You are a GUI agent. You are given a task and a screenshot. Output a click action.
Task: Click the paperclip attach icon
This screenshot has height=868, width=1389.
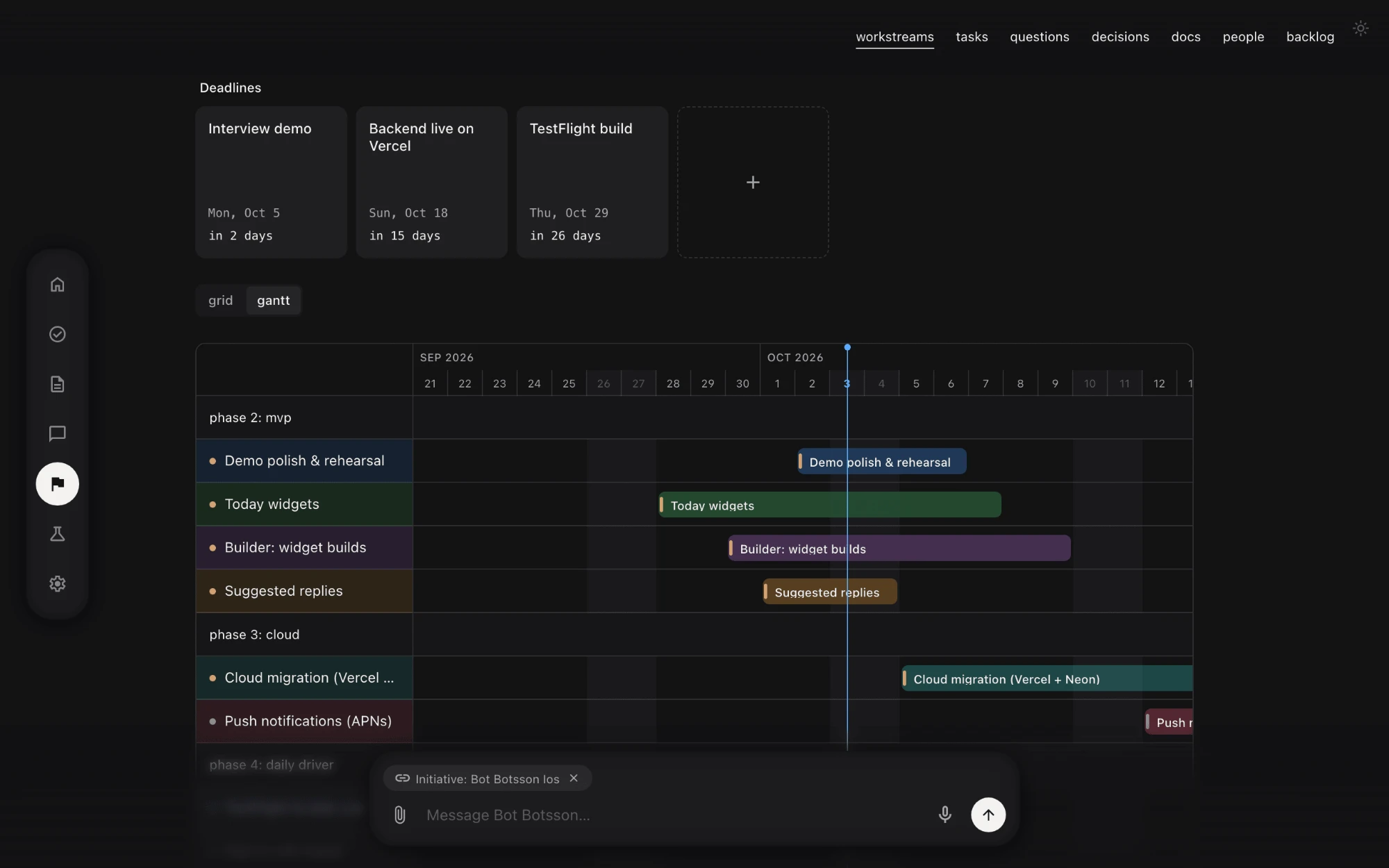click(x=400, y=815)
